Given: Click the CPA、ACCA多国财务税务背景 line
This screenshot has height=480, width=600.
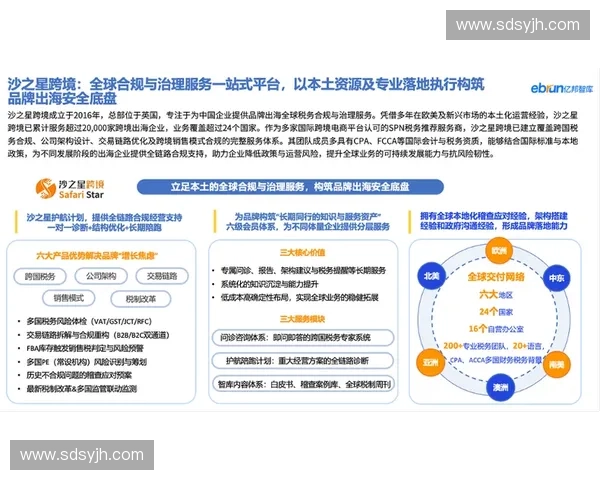Looking at the screenshot, I should point(496,360).
